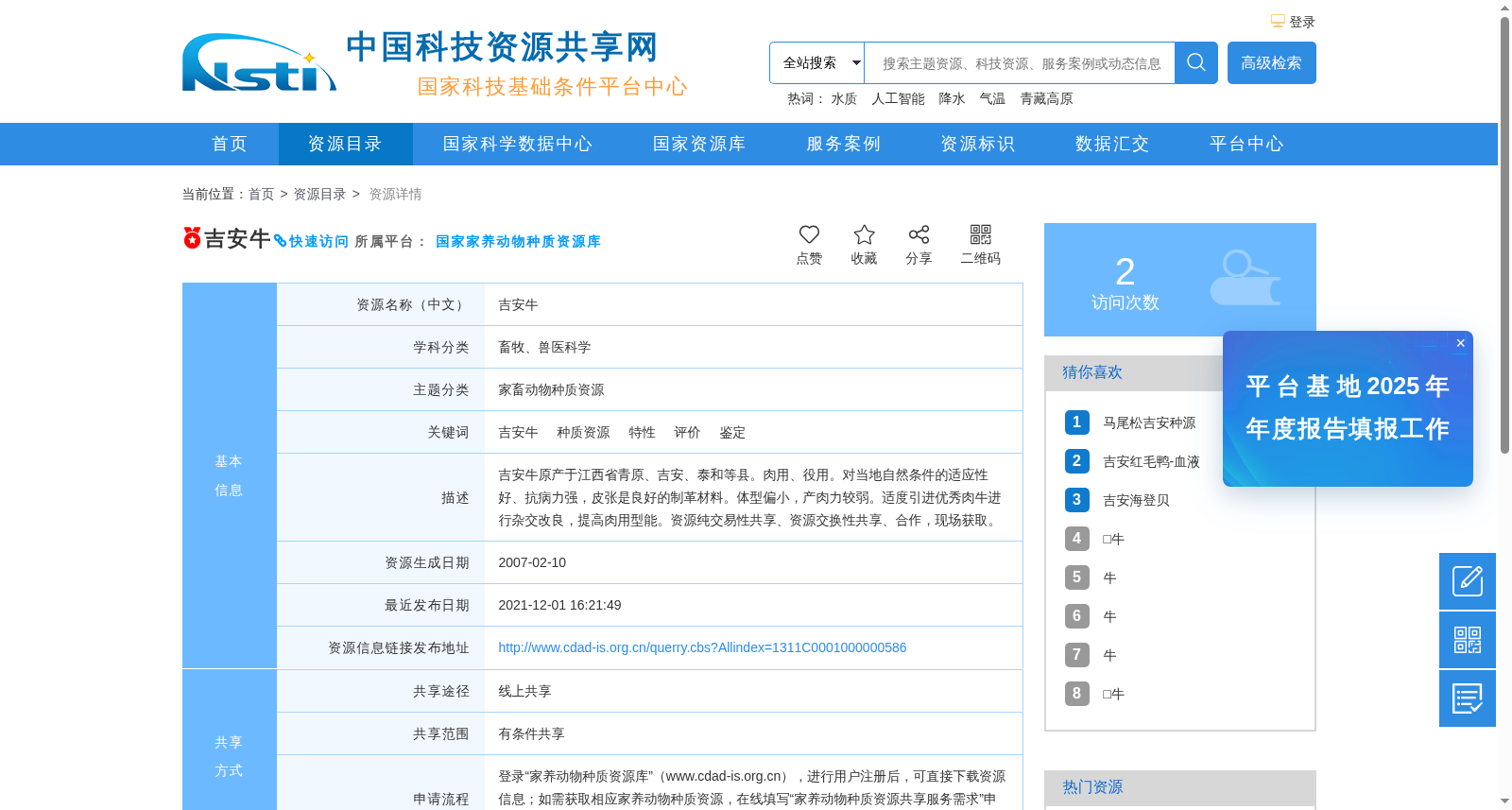
Task: Open the 服务案例 nav tab
Action: click(843, 144)
